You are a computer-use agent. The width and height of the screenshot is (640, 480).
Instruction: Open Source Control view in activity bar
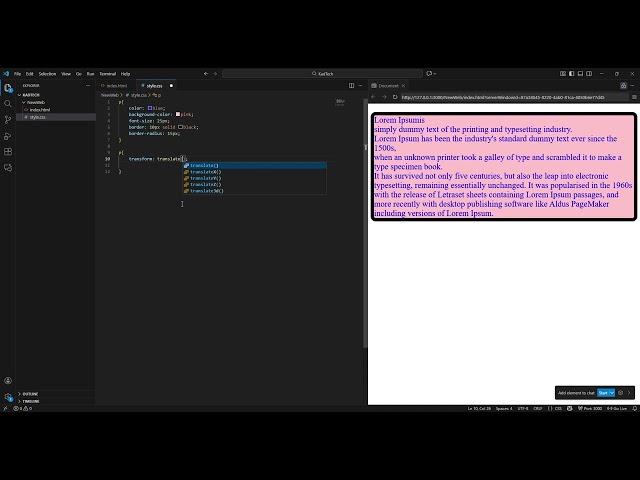tap(8, 120)
